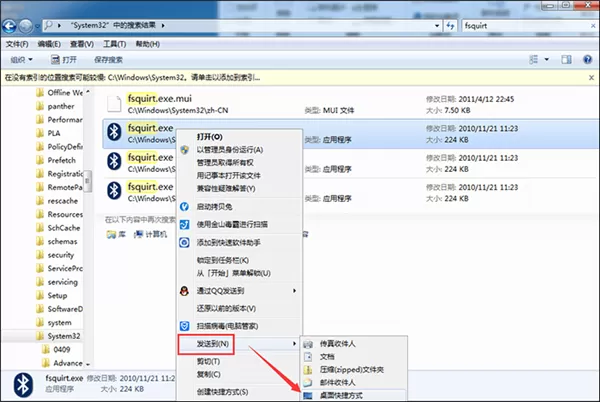Click the change view icon

(x=533, y=60)
